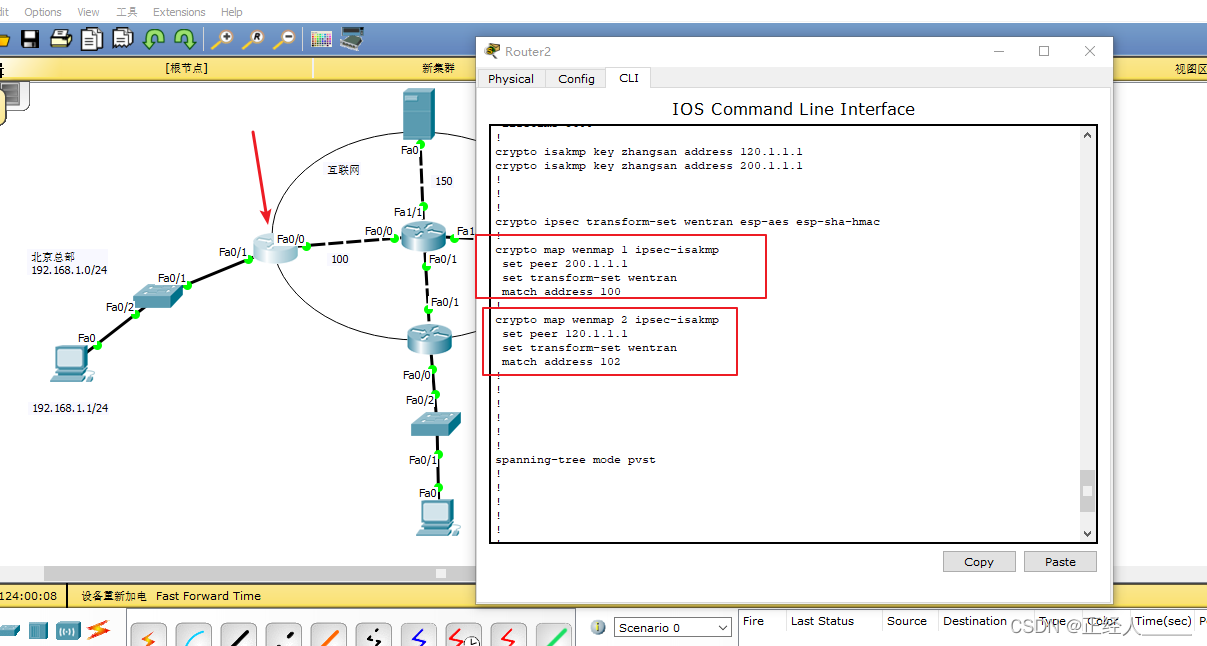Viewport: 1207px width, 646px height.
Task: Pick the console light-blue cable icon
Action: [194, 635]
